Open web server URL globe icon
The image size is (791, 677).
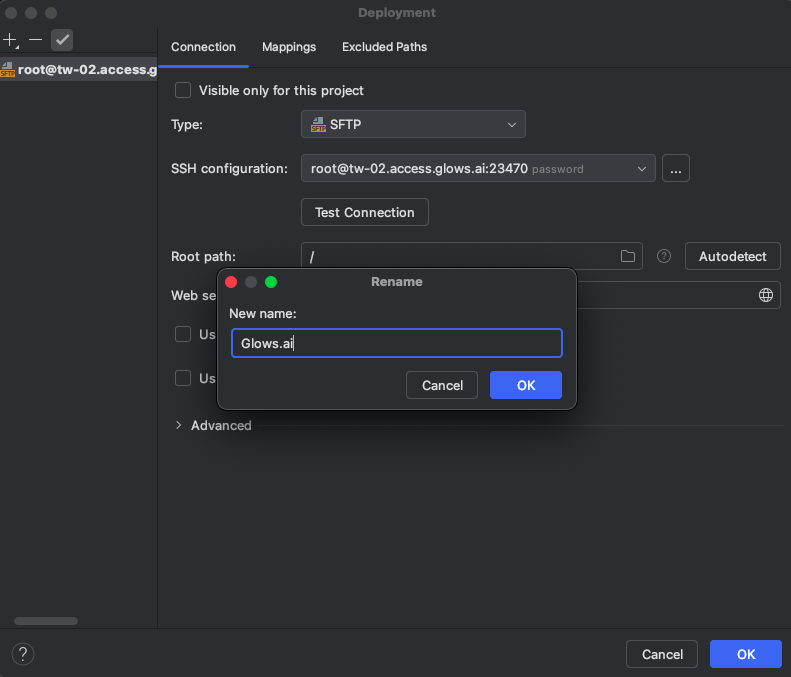pos(766,295)
